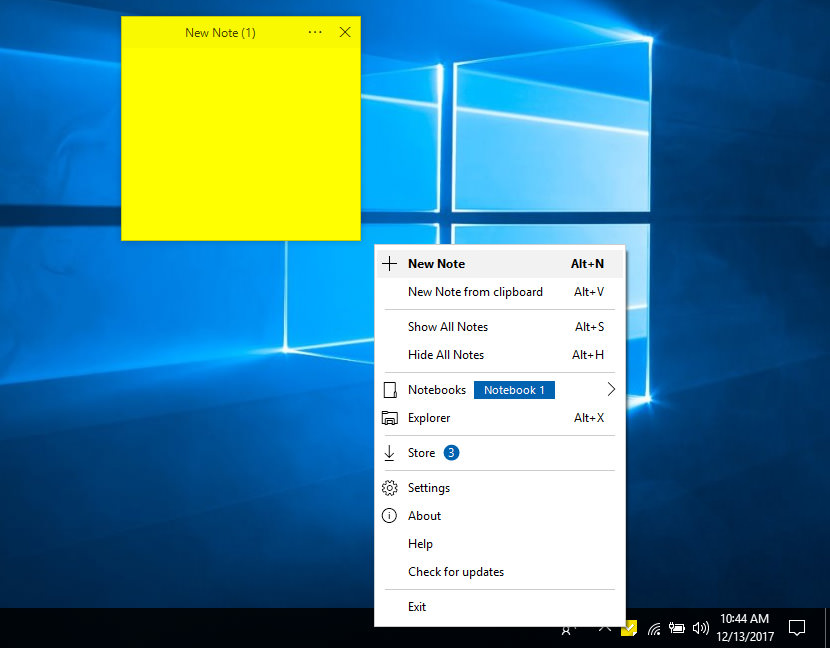Choose Hide All Notes

click(x=445, y=355)
